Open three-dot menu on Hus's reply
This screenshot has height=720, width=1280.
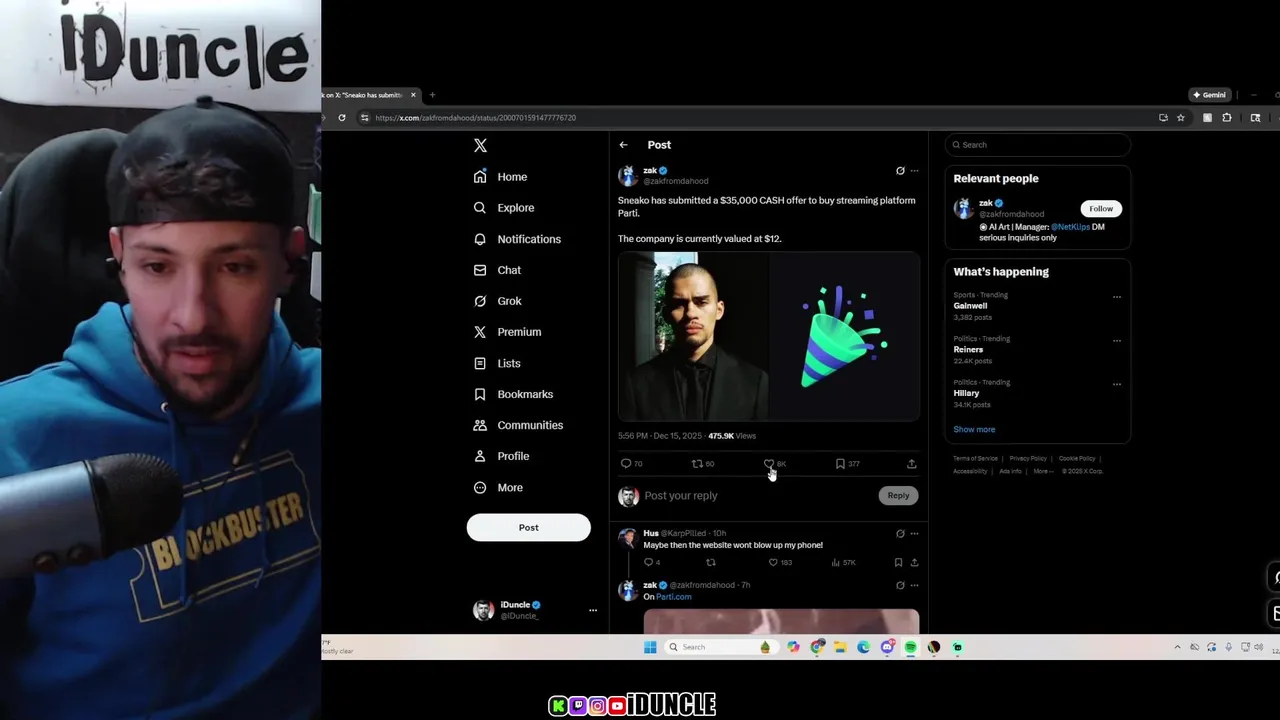914,534
